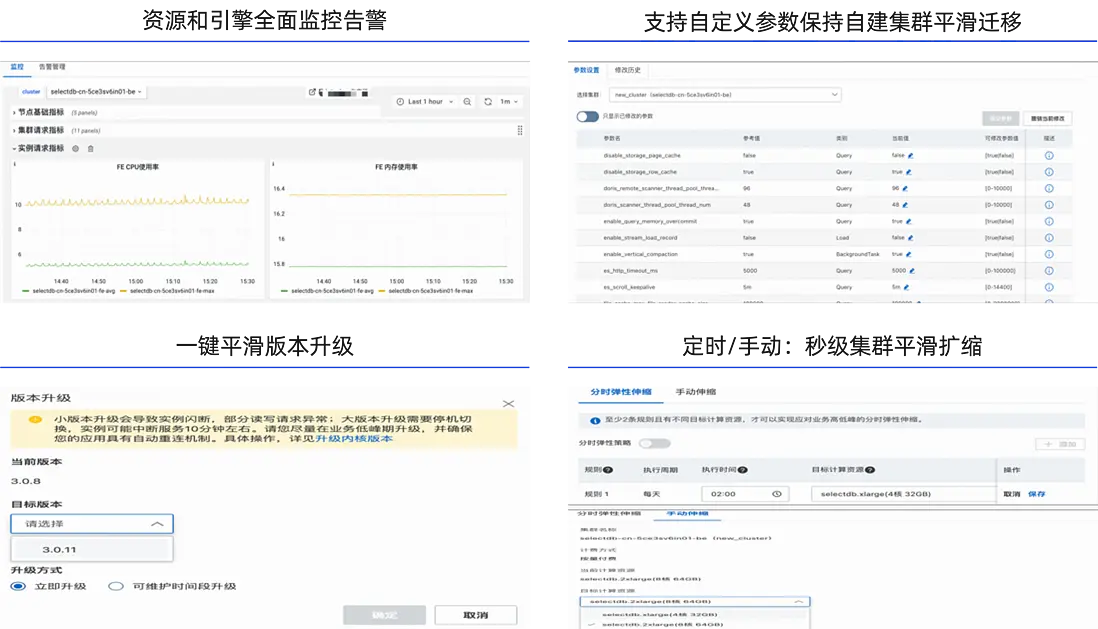The width and height of the screenshot is (1098, 629).
Task: Open 目标计算资源 selectdb.2xlarge dropdown in manual scaling
Action: point(695,602)
